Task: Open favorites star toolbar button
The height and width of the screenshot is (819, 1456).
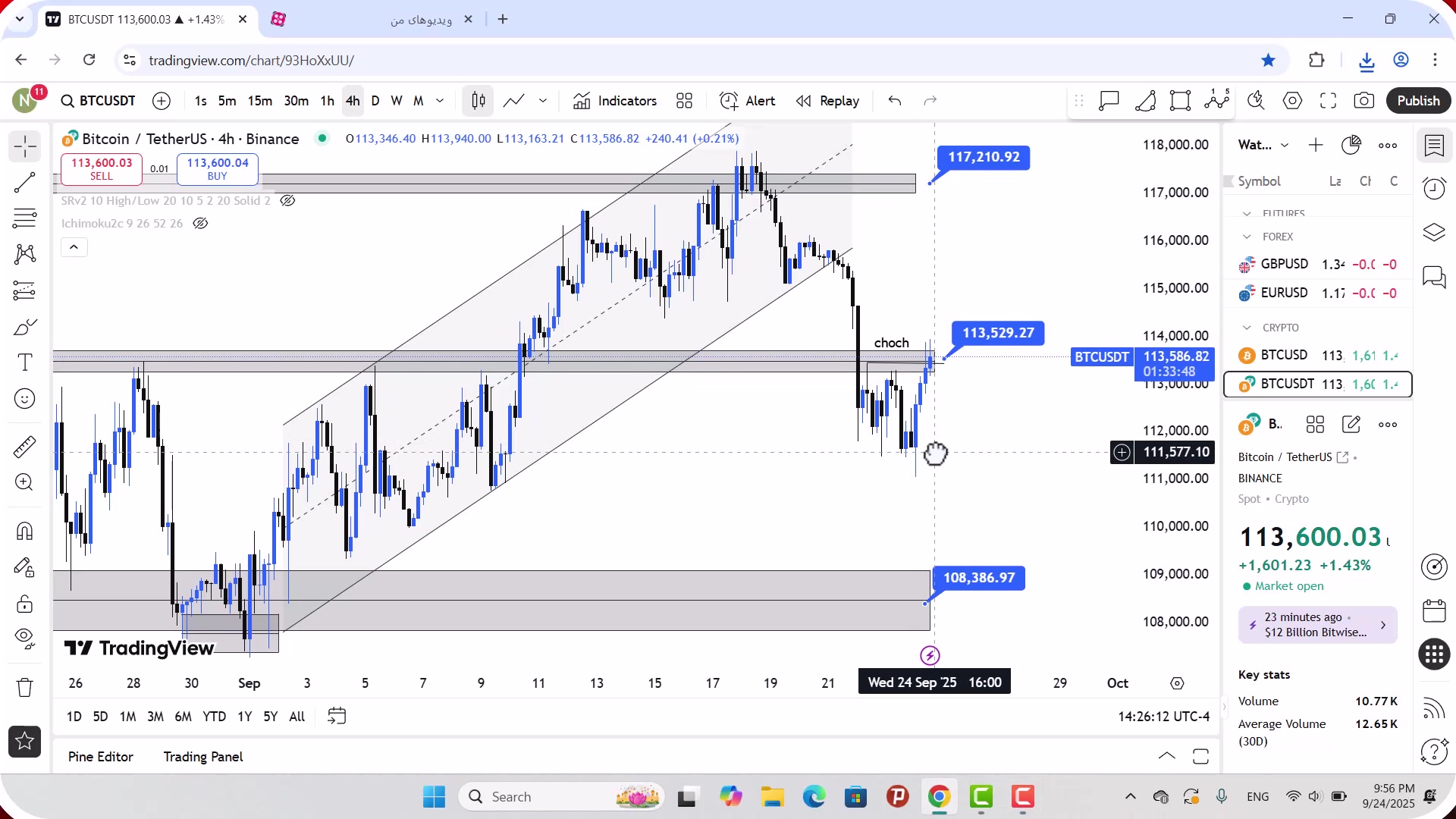Action: 24,742
